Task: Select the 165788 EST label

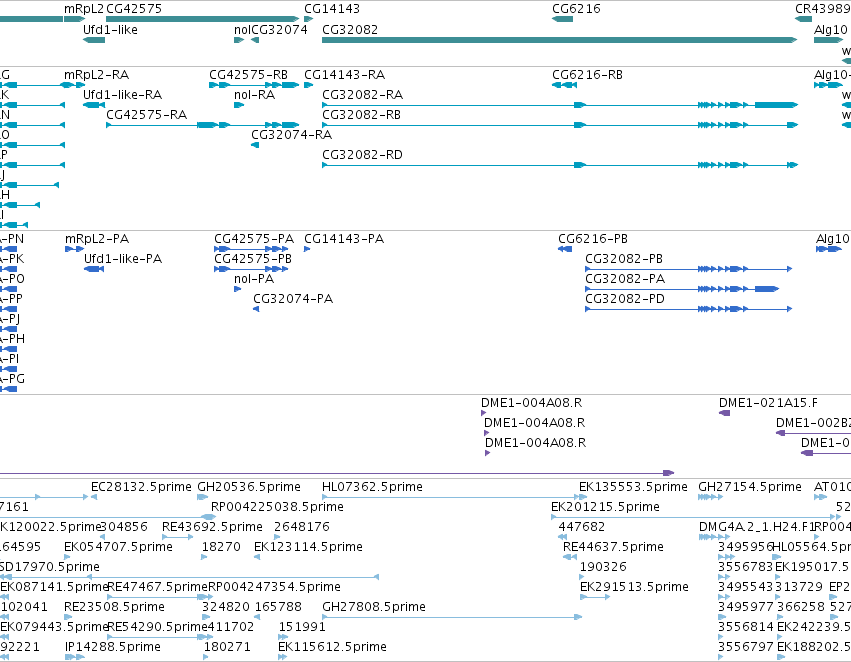Action: pos(278,607)
